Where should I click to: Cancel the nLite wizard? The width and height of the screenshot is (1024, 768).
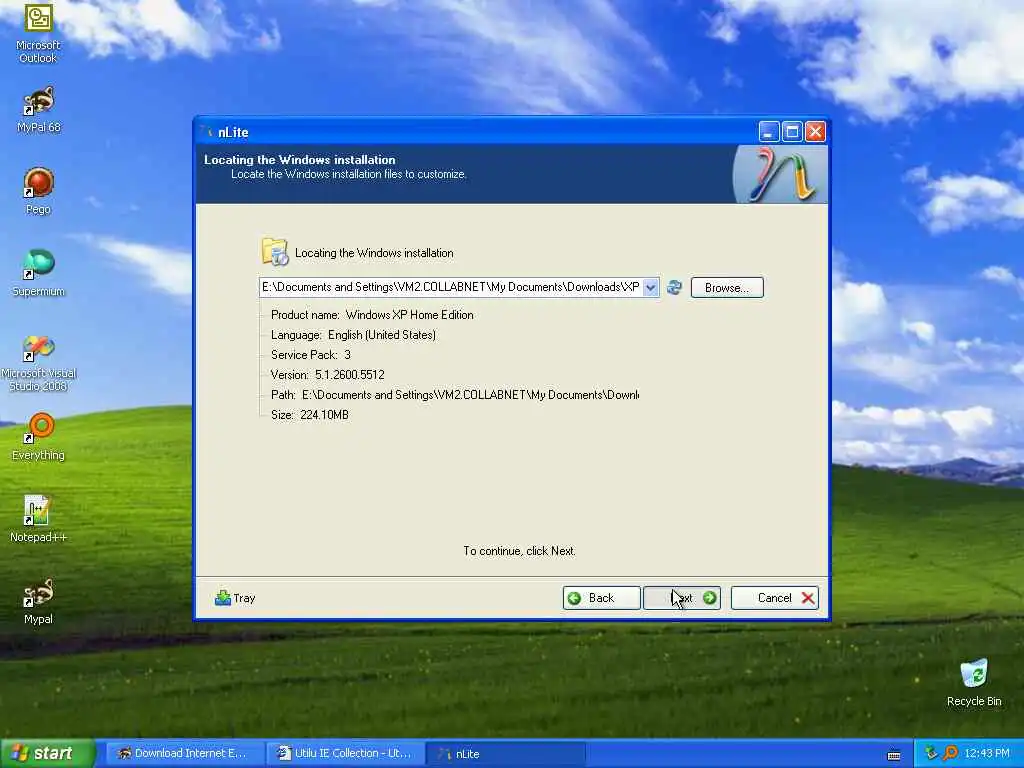[775, 598]
